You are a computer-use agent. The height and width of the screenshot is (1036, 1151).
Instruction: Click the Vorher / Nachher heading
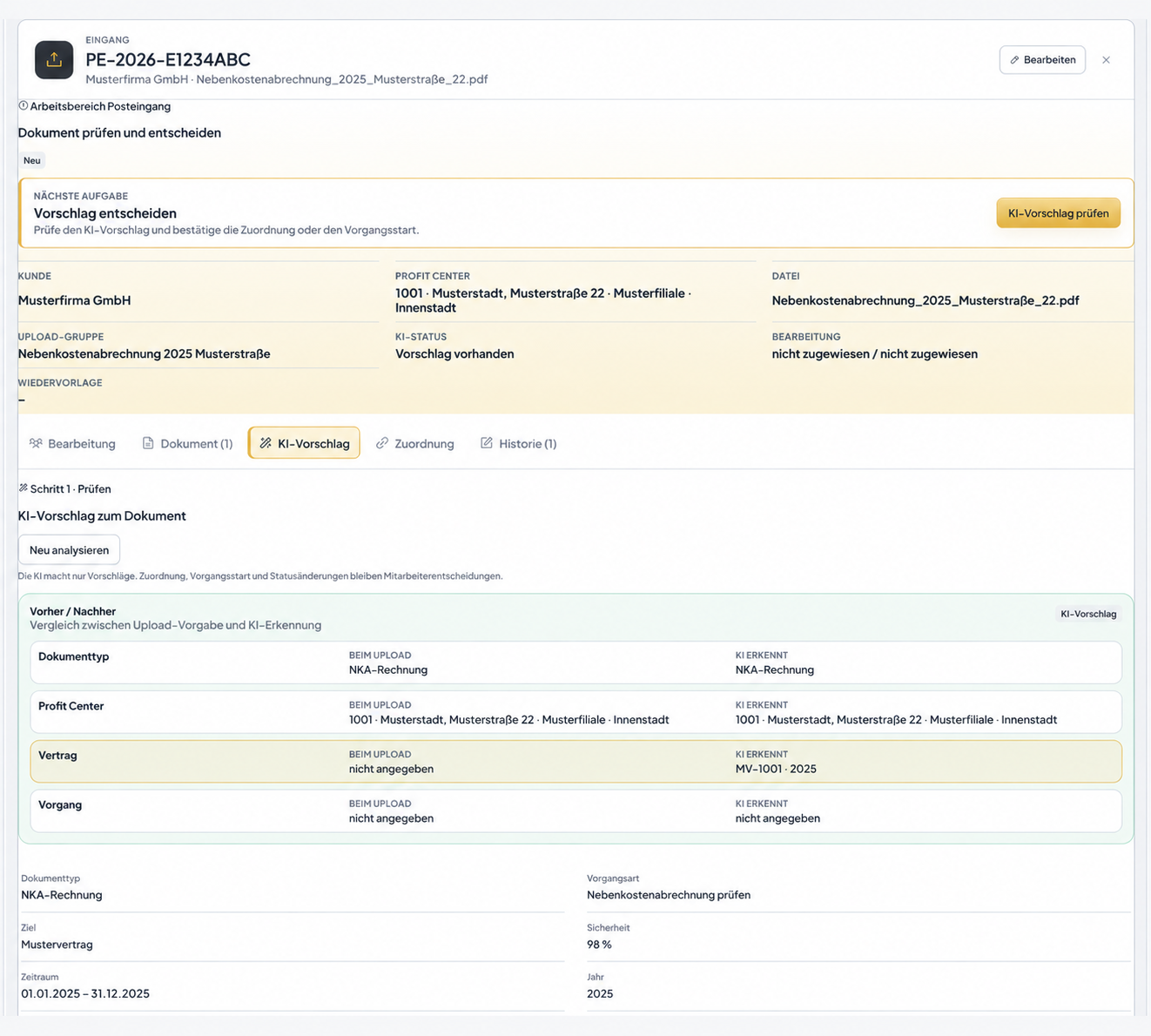pyautogui.click(x=72, y=611)
